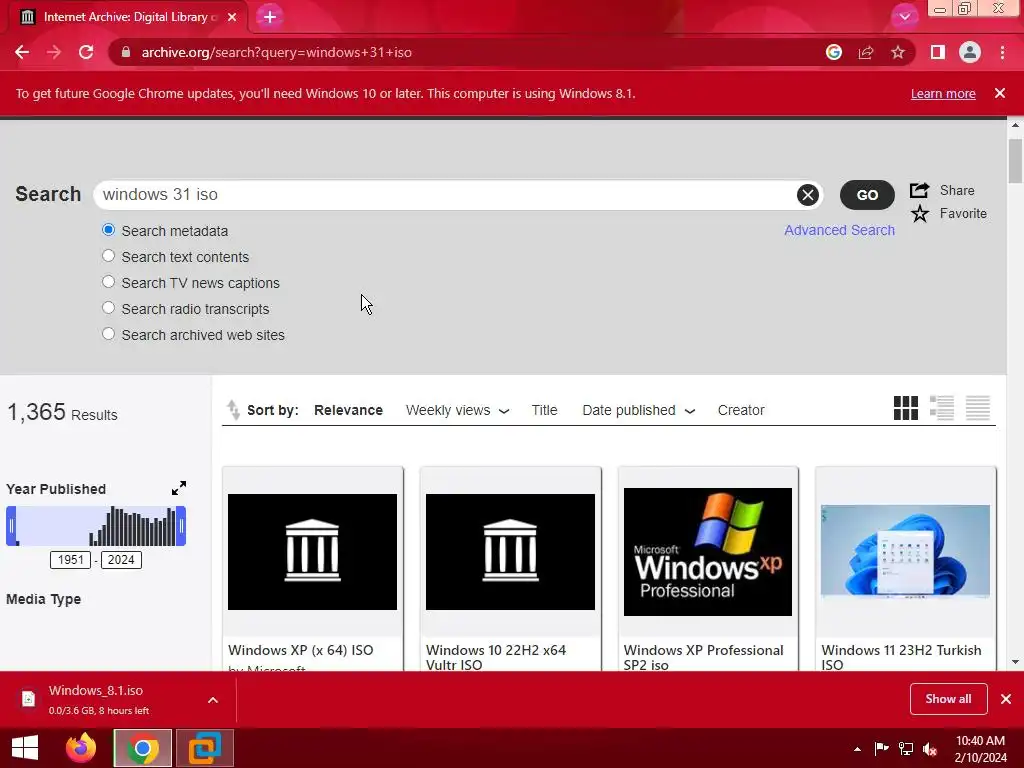The image size is (1024, 768).
Task: Open Action Center flag icon
Action: pos(881,749)
